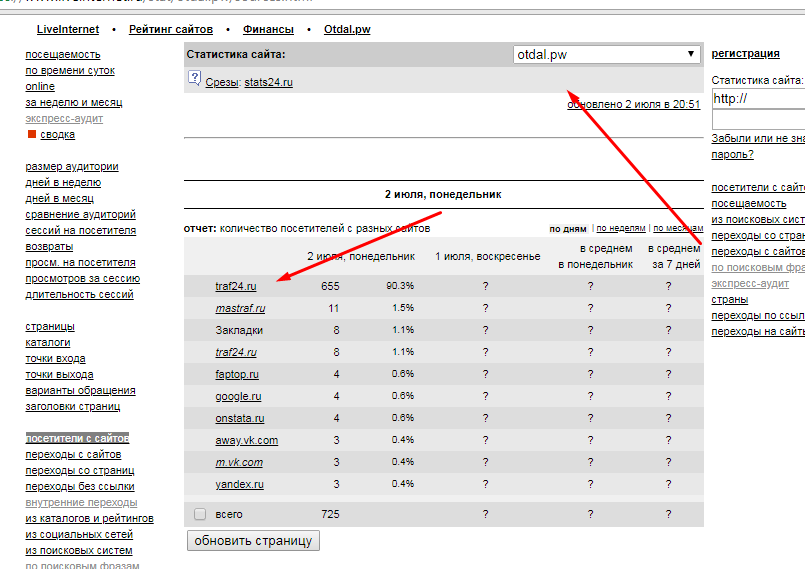
Task: Open the stats24.ru slice link
Action: [269, 82]
